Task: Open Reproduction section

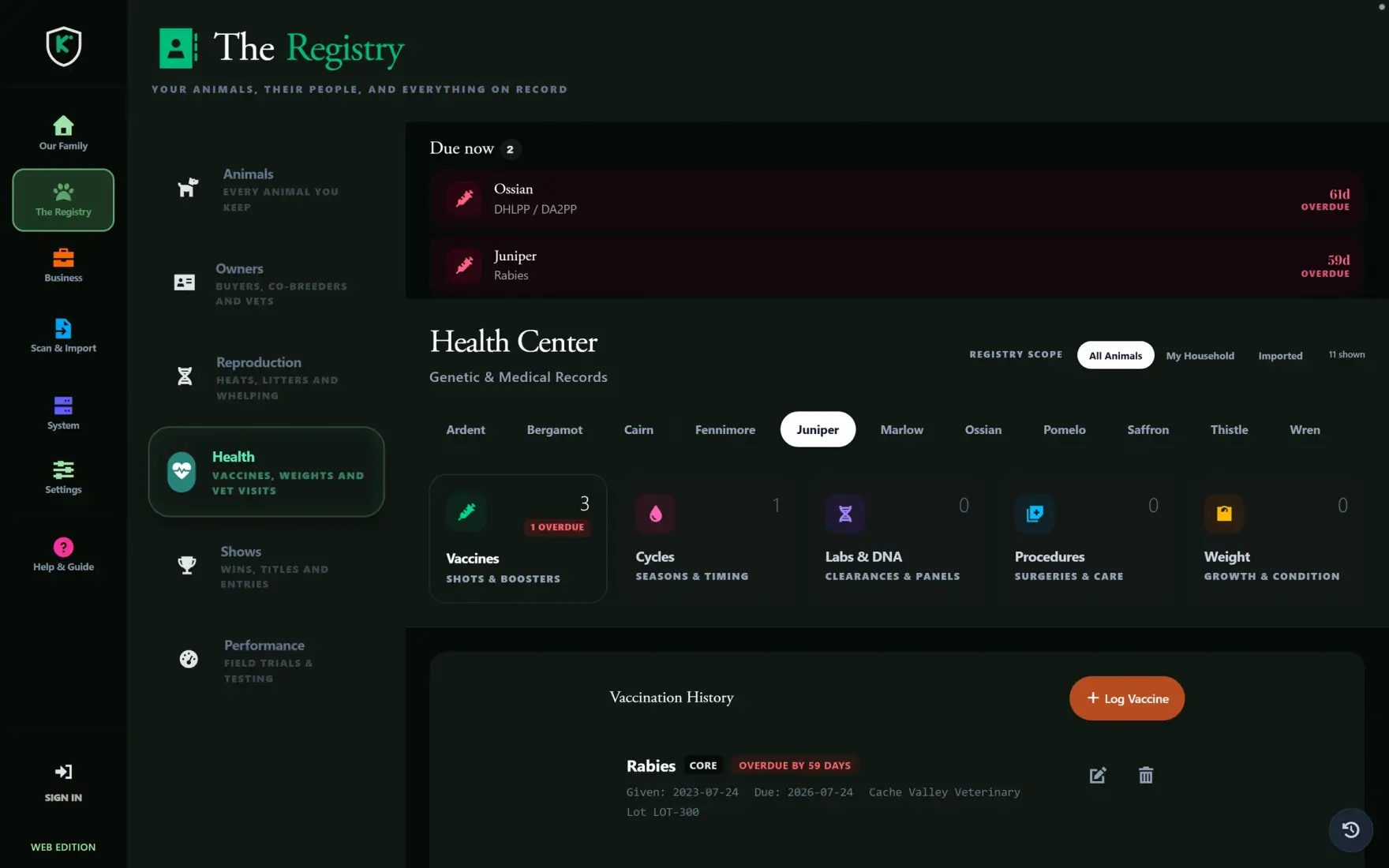Action: pyautogui.click(x=266, y=377)
